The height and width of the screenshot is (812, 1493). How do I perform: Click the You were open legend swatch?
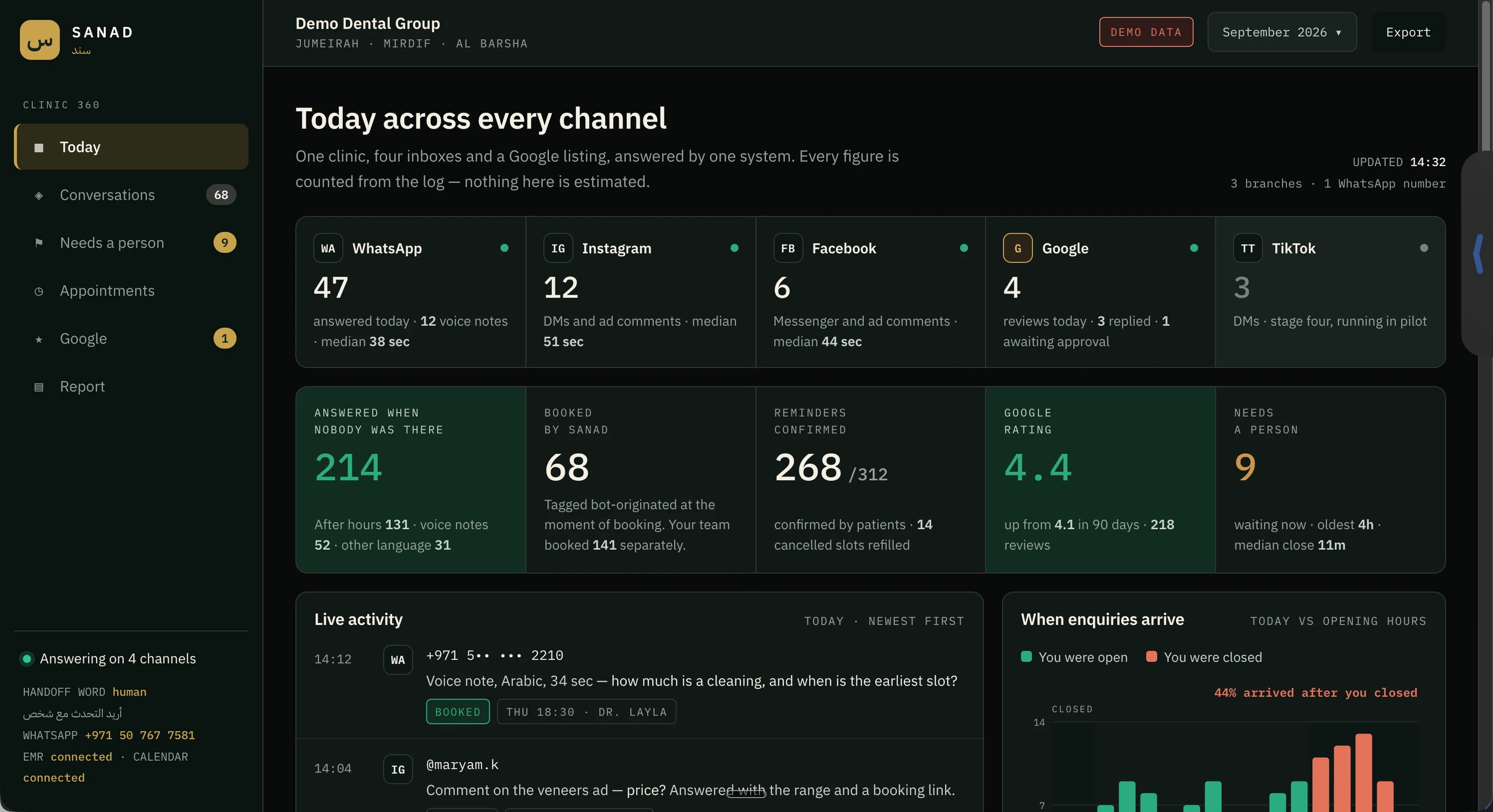[1027, 656]
